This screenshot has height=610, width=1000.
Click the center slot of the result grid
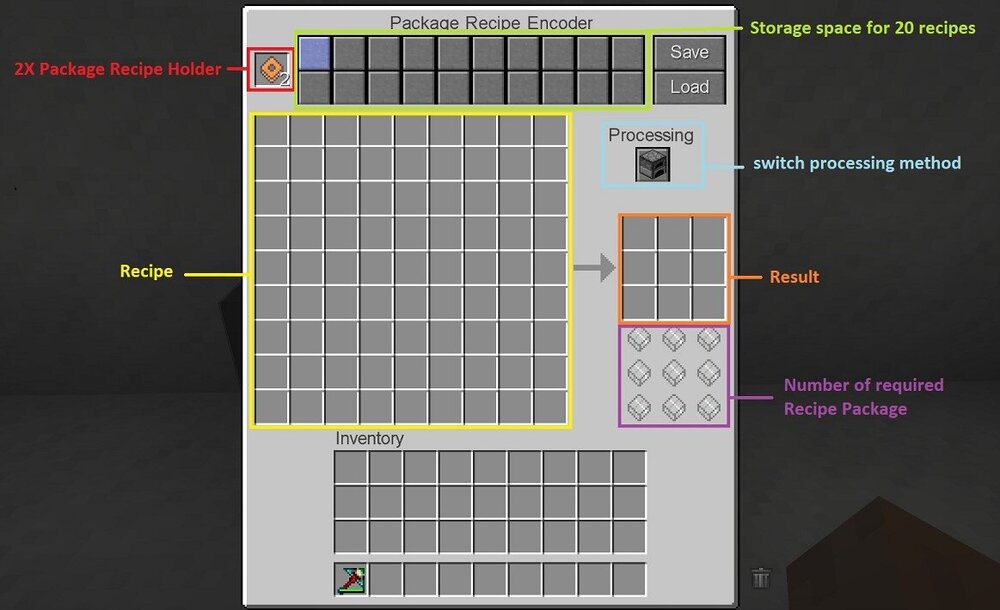point(674,267)
